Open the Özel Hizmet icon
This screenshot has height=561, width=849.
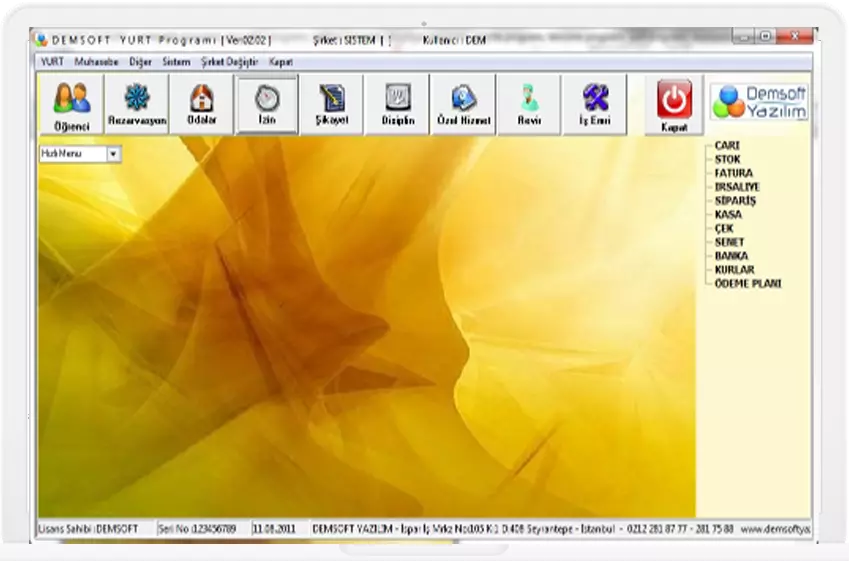point(463,104)
